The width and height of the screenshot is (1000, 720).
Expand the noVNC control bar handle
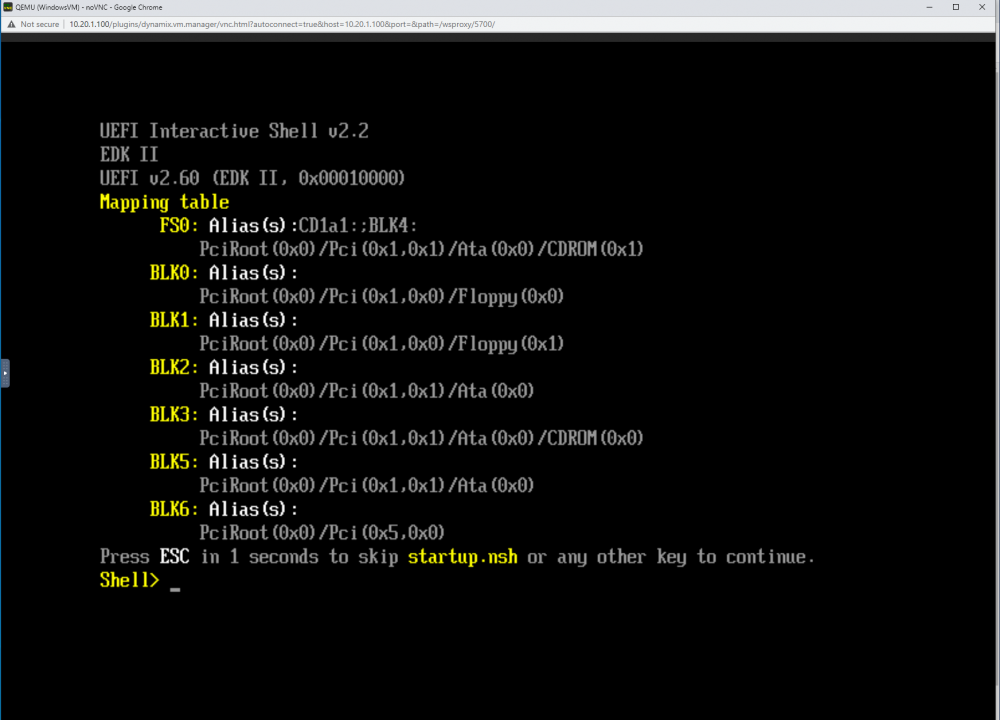(x=5, y=373)
